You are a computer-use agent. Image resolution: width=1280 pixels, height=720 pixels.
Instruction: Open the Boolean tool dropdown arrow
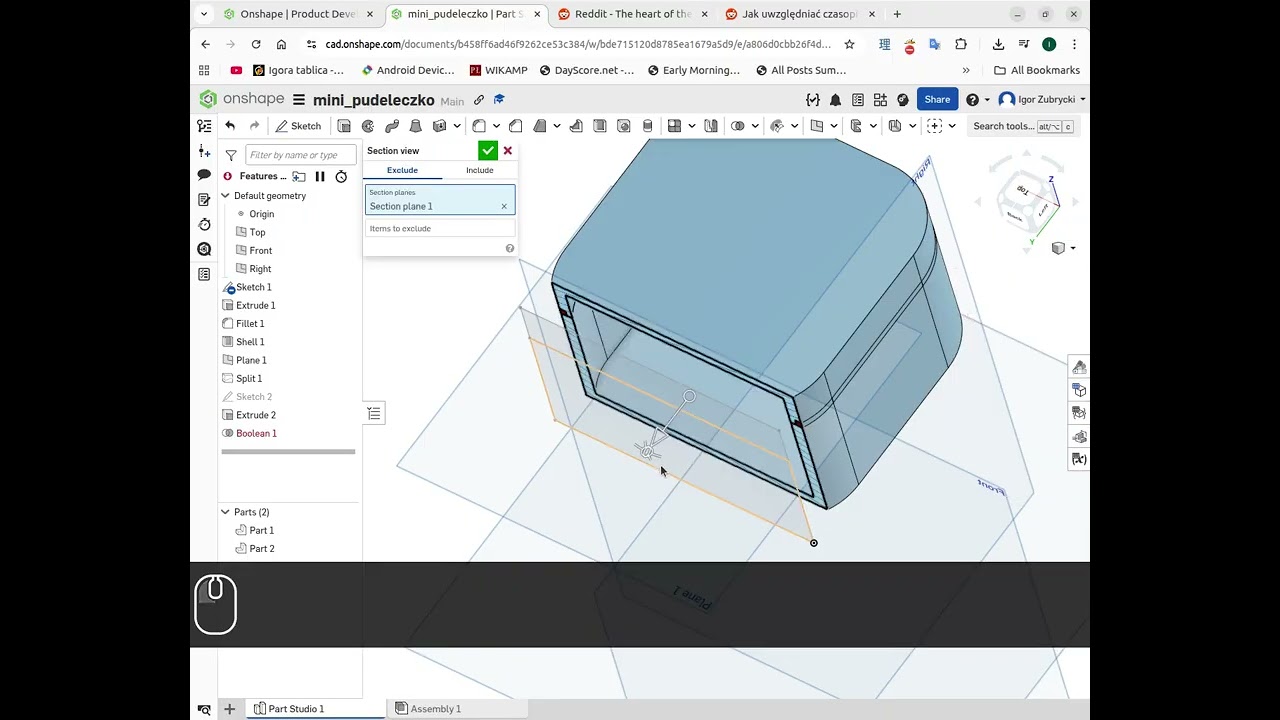tap(755, 126)
